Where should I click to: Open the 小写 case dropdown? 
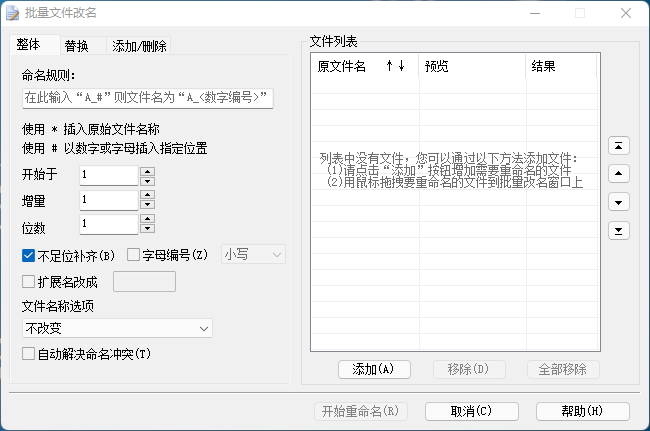point(253,254)
